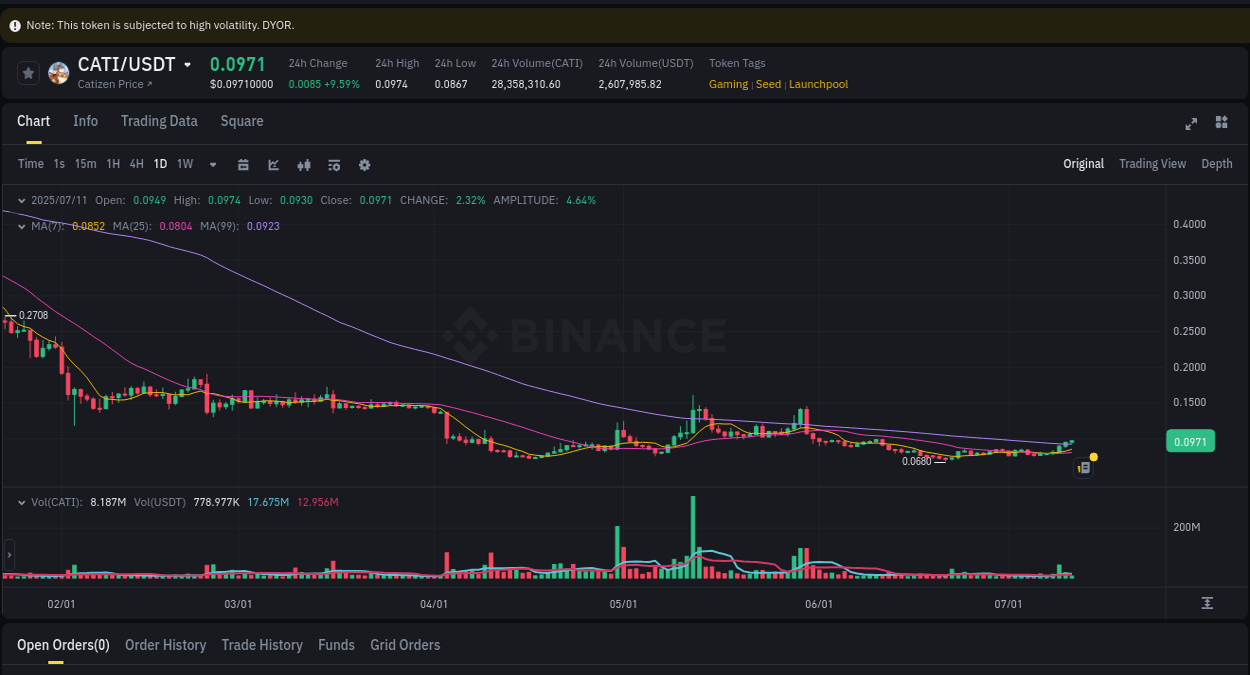Switch chart mode to Trading View
This screenshot has width=1250, height=675.
pyautogui.click(x=1152, y=163)
